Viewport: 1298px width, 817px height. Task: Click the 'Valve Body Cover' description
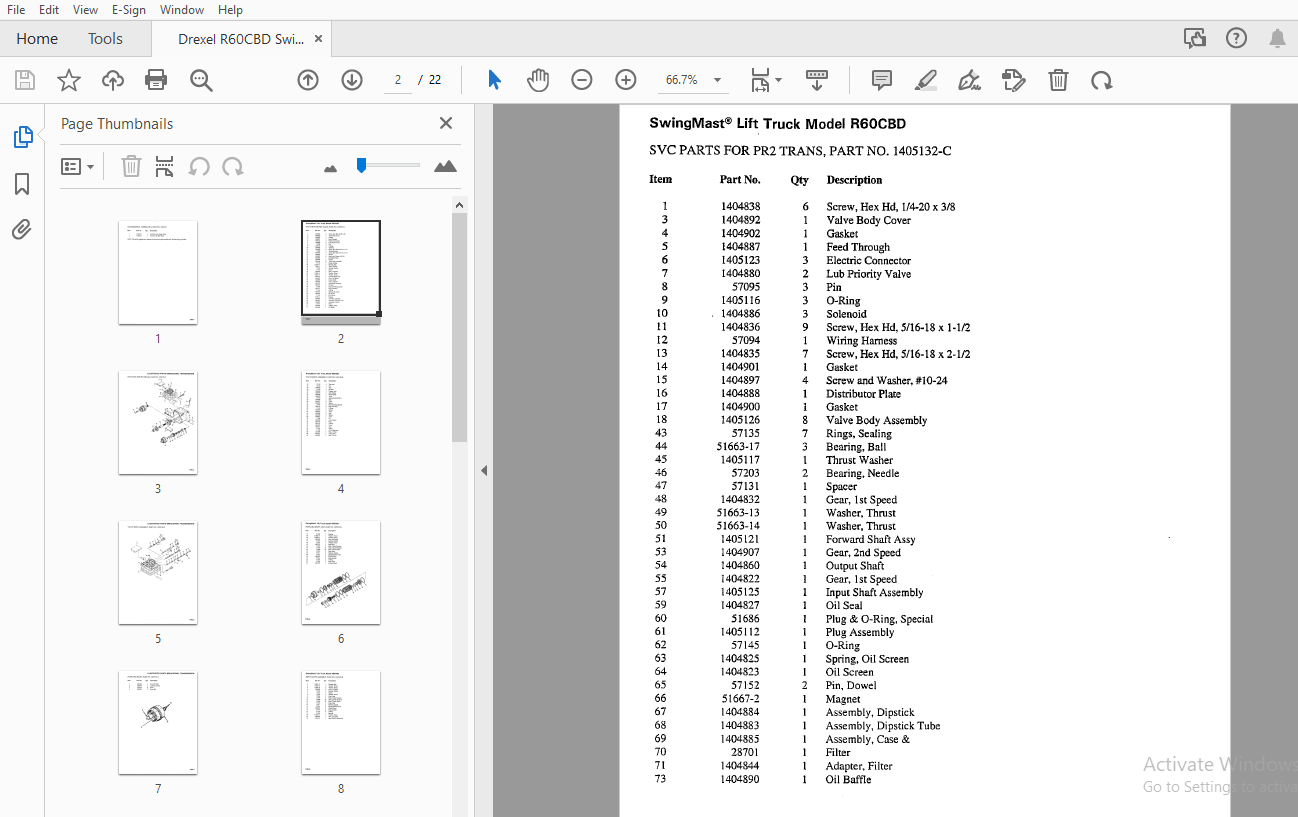[x=868, y=220]
